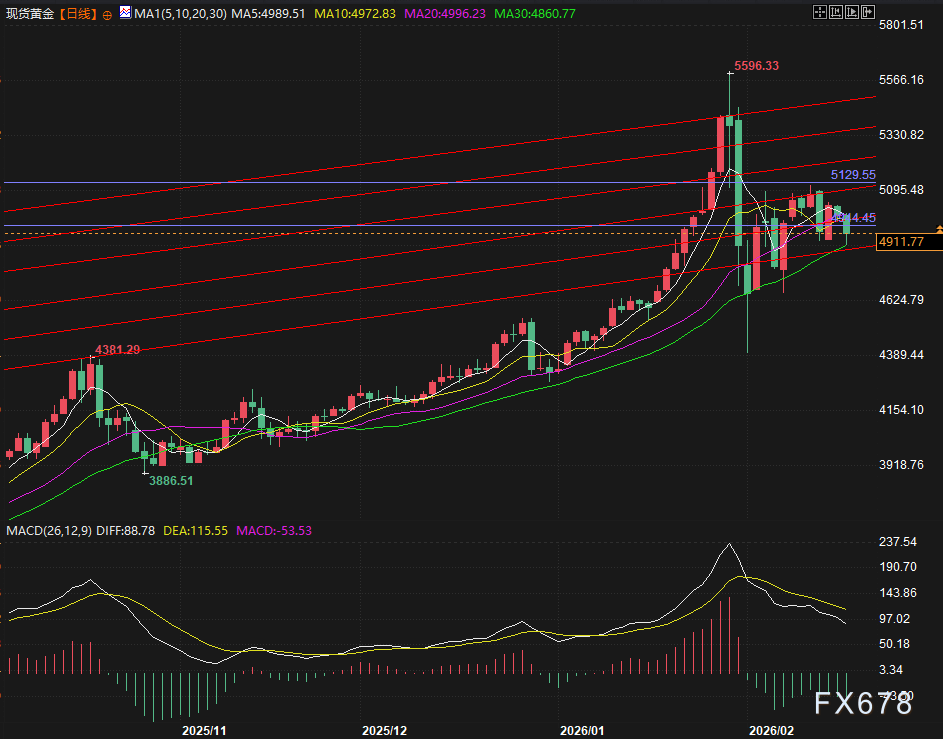
Task: Click the second icon in top-right chart toolbar
Action: 838,14
